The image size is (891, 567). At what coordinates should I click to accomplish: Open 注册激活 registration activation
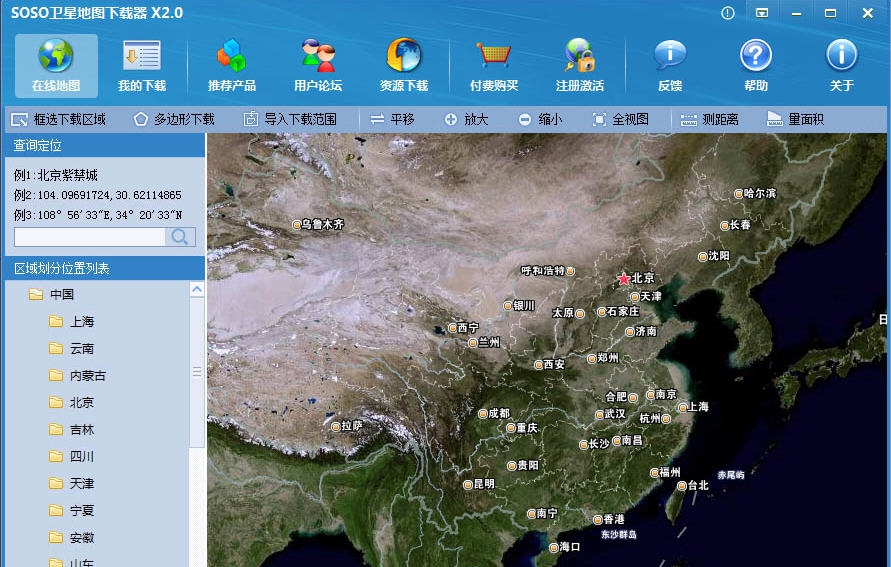(580, 65)
